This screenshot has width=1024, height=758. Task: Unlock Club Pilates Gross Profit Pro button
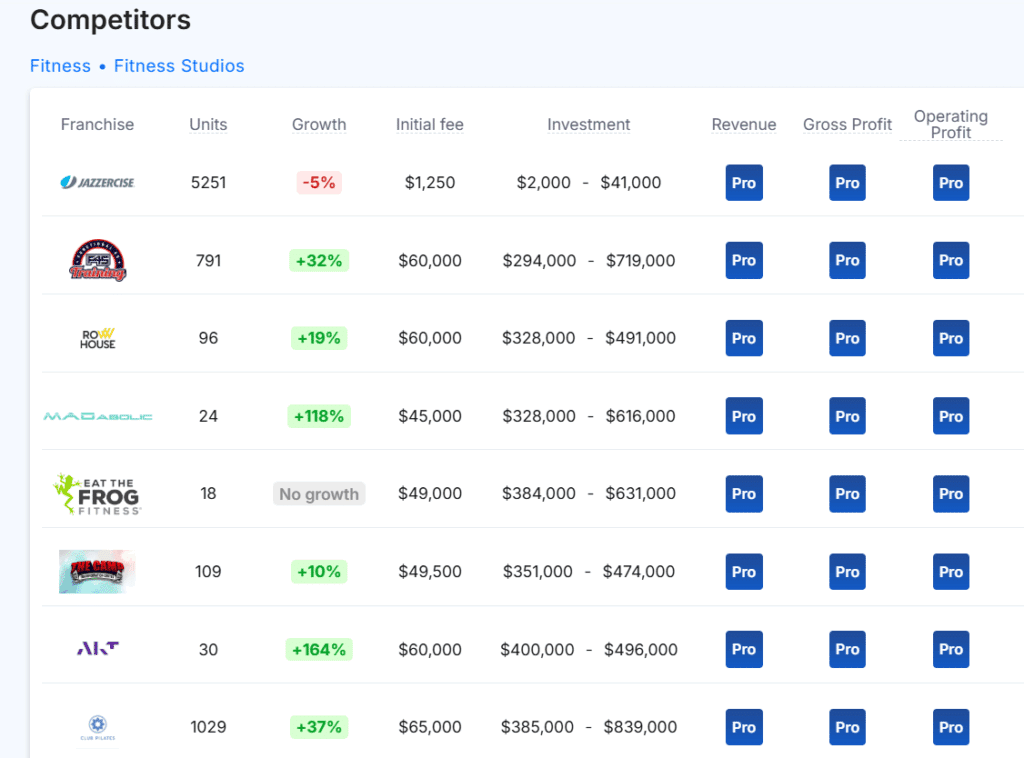(847, 727)
